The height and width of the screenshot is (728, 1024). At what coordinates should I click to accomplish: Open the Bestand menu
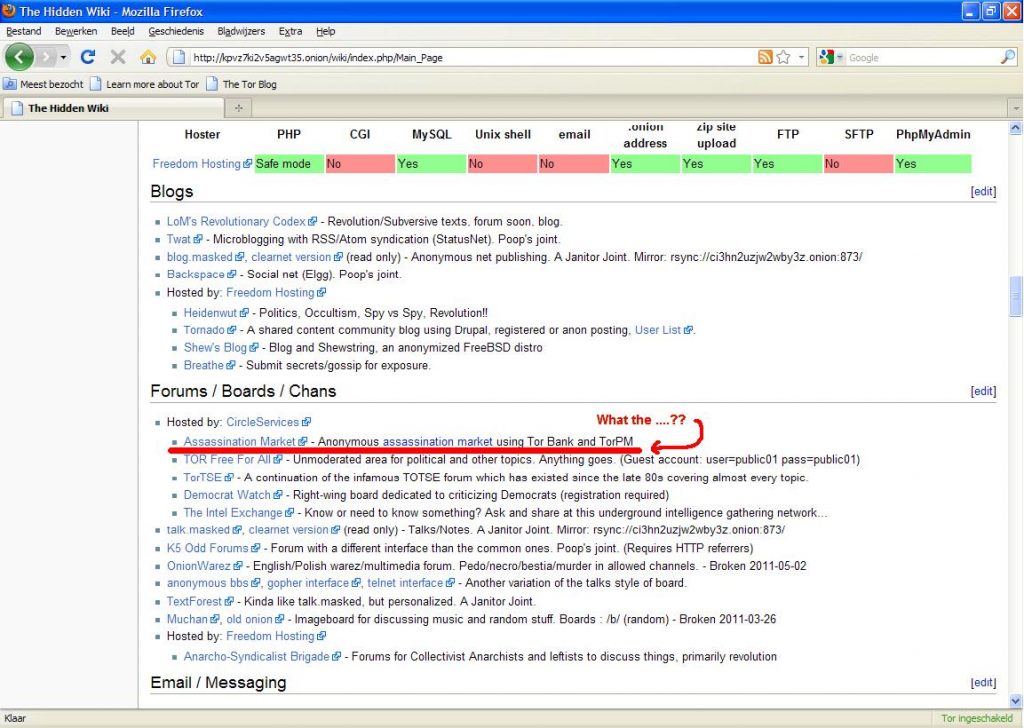(x=24, y=31)
